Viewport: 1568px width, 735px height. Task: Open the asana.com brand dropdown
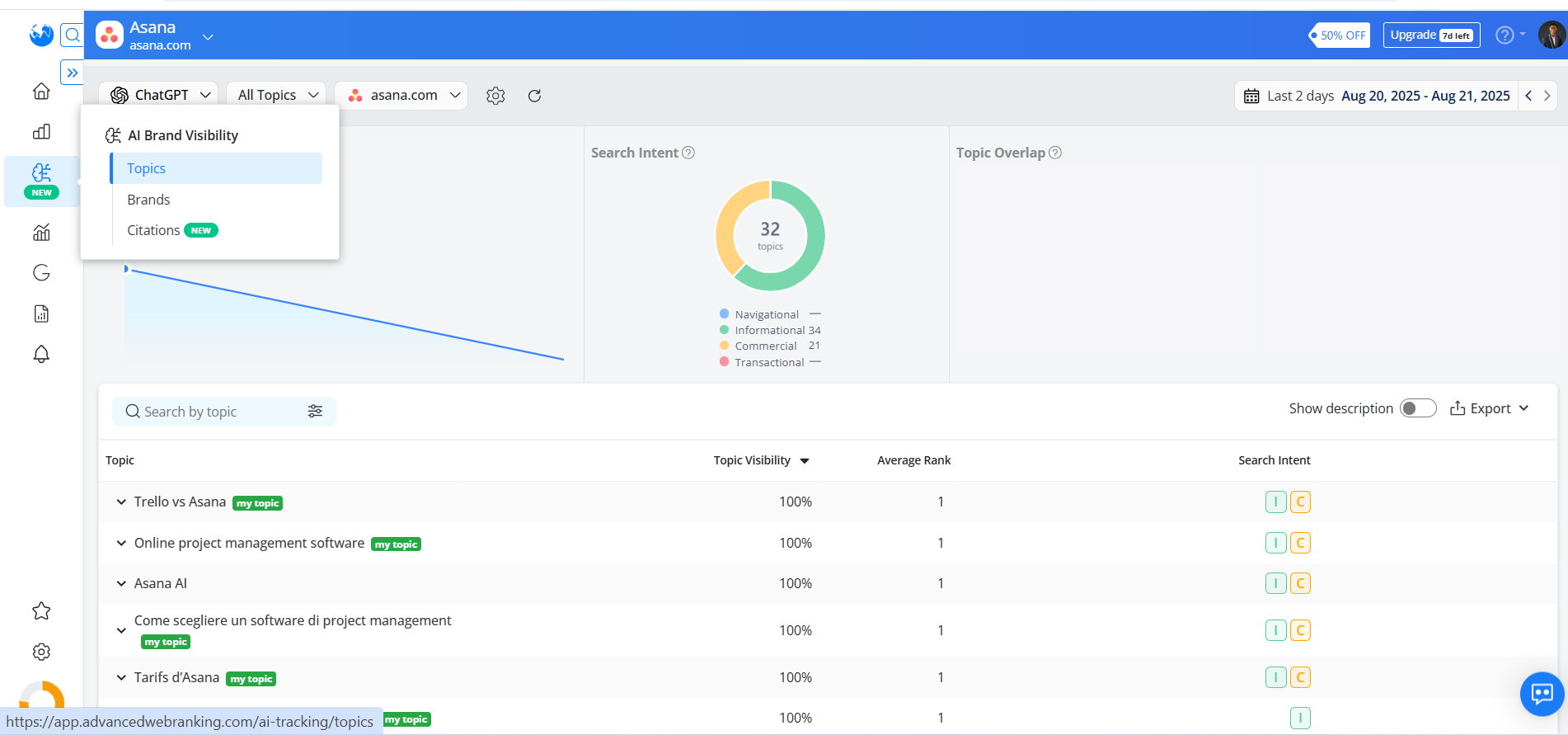(401, 96)
